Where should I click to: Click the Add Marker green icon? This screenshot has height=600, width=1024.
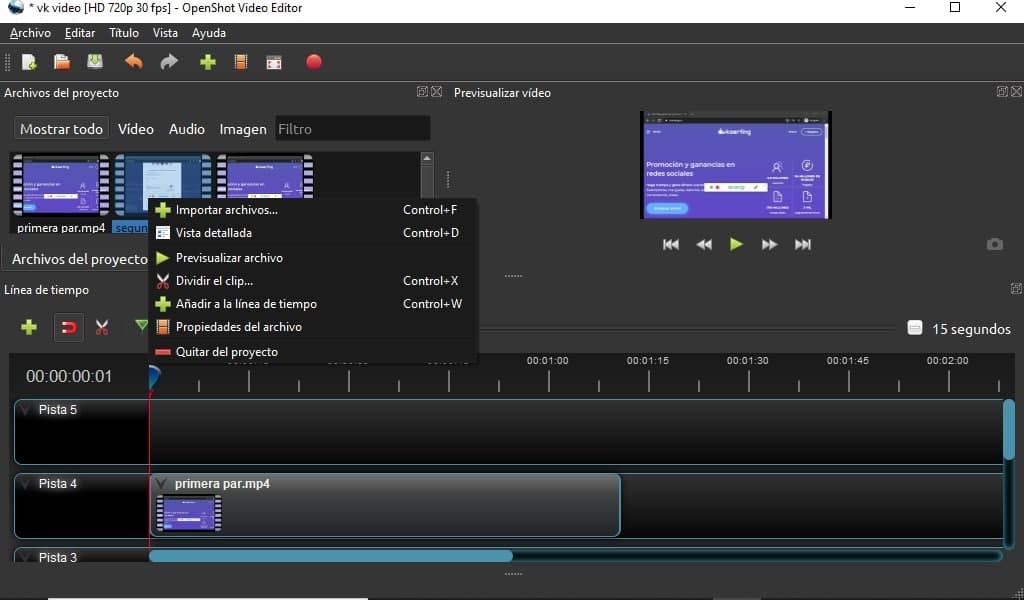pos(141,325)
